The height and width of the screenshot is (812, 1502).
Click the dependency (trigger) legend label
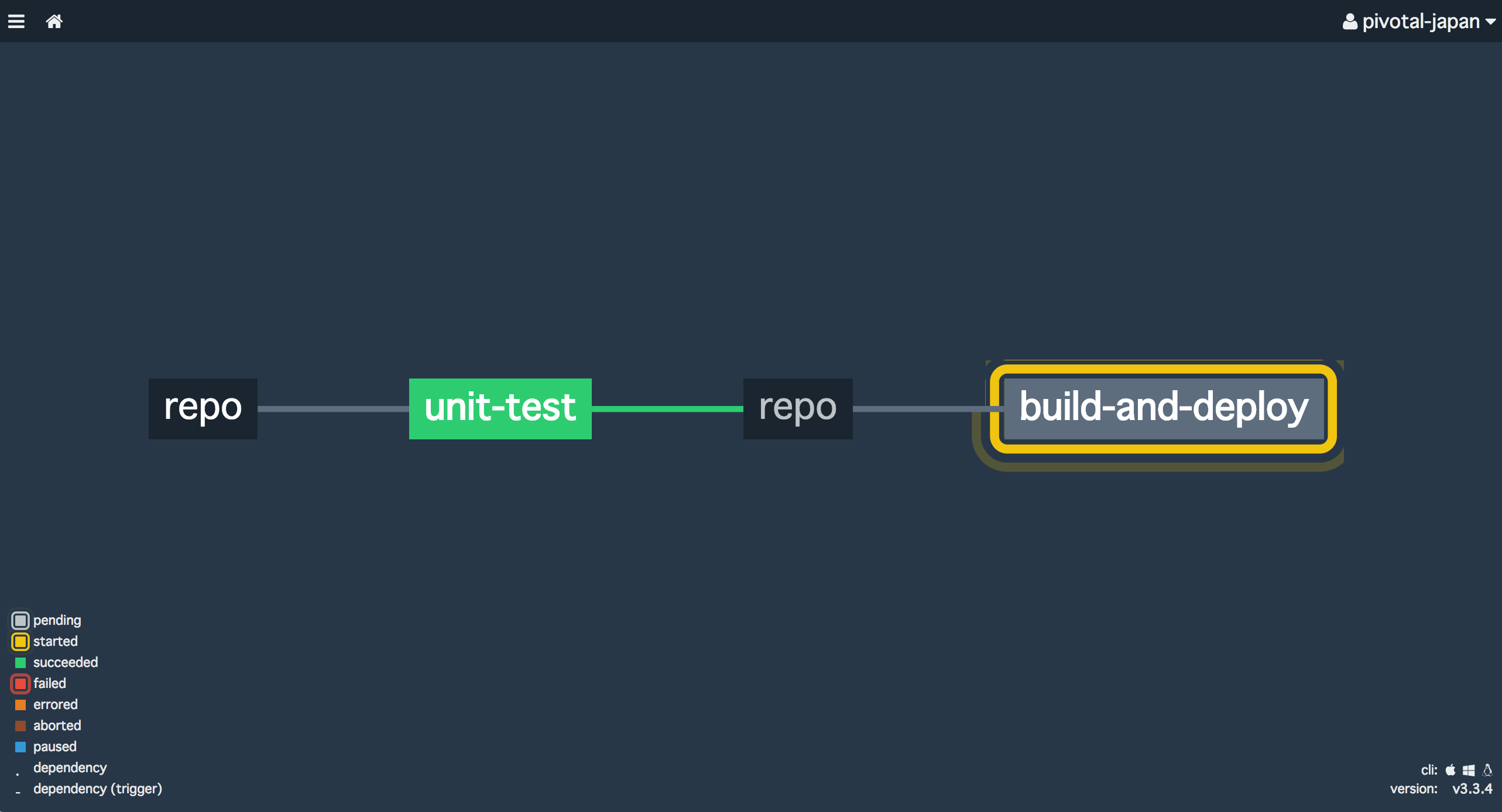point(98,789)
